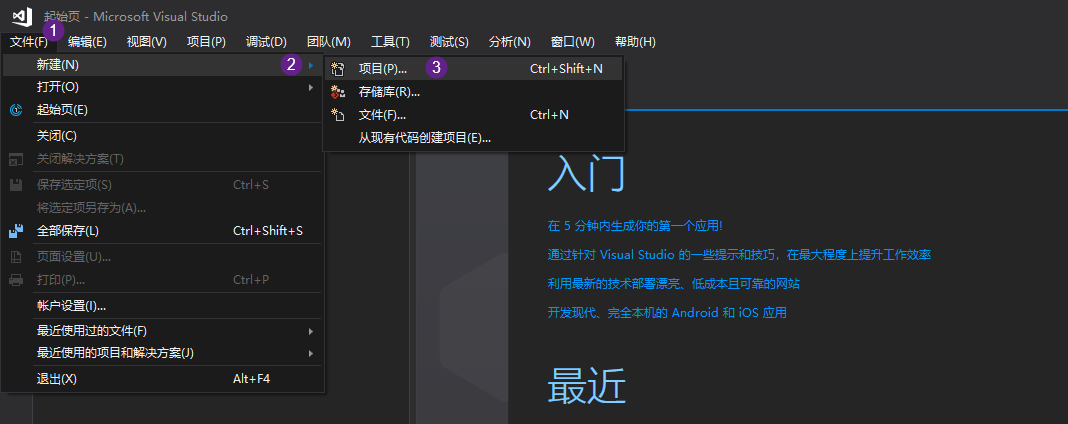Select 将选定项另存为(A)... entry
Viewport: 1068px width, 424px height.
(163, 208)
